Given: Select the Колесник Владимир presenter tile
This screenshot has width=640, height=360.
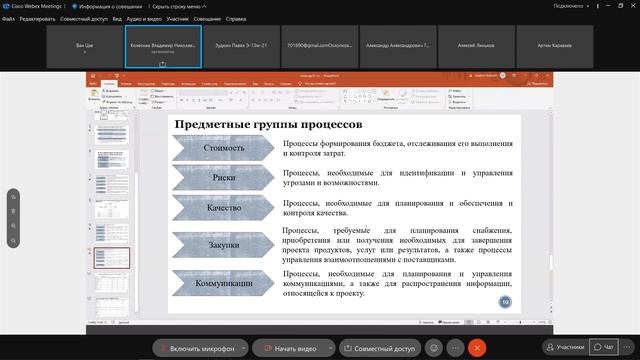Looking at the screenshot, I should tap(163, 47).
